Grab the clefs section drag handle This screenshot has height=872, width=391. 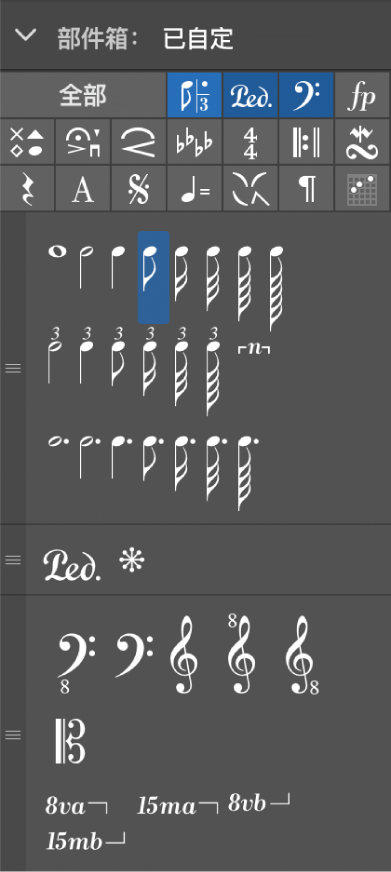[x=13, y=735]
